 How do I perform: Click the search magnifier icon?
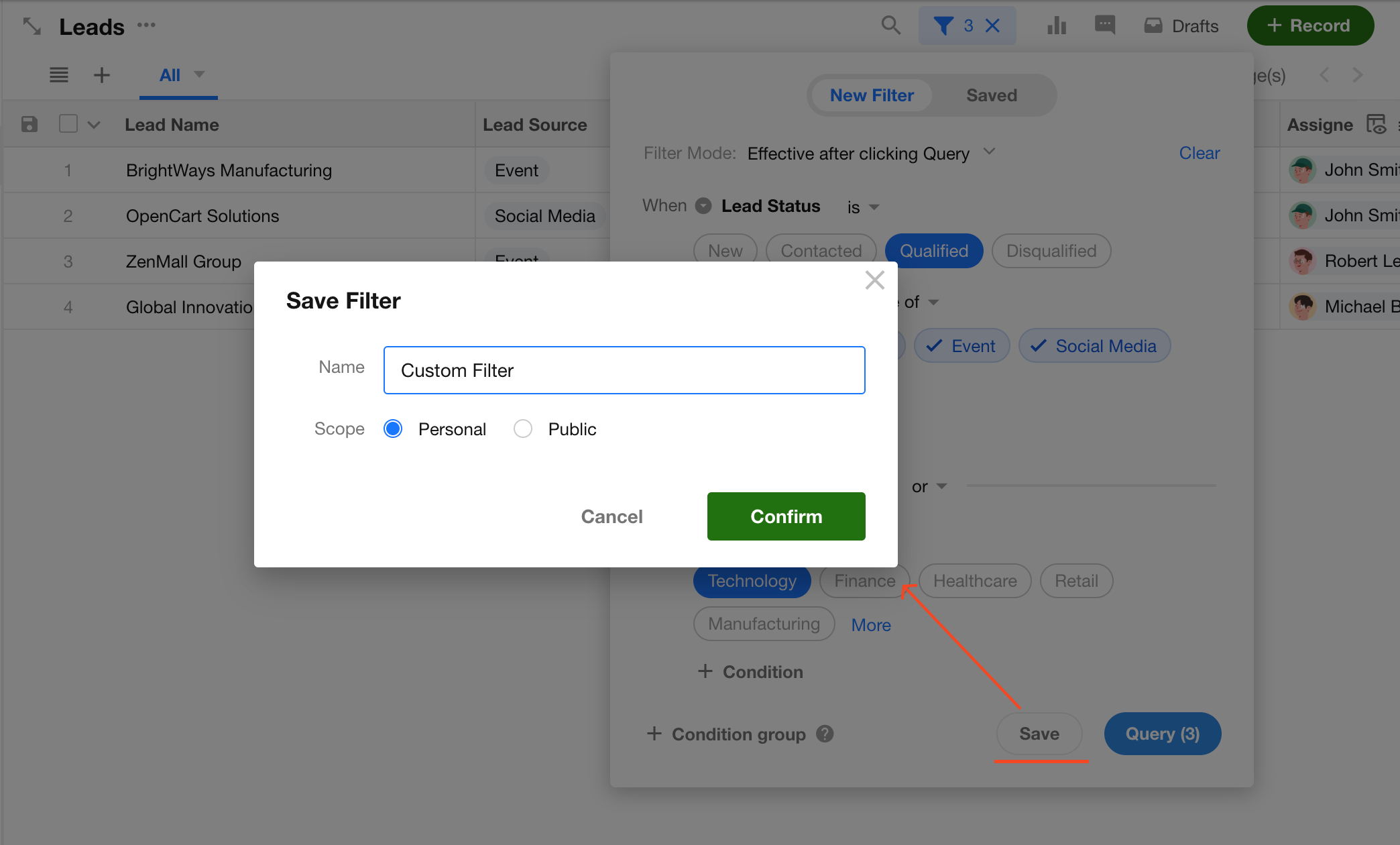[890, 25]
